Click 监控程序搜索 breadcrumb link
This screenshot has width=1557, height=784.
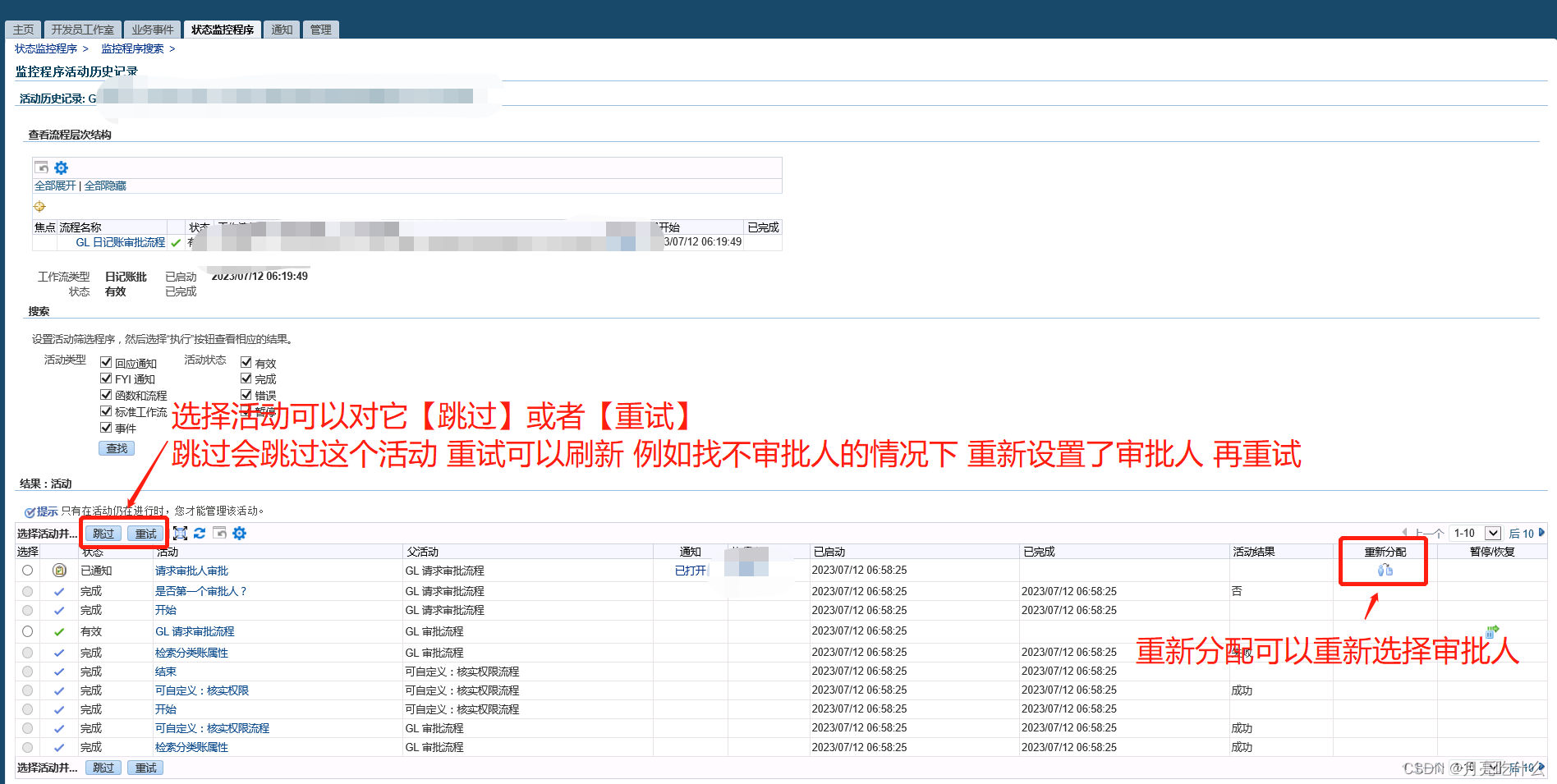point(132,49)
